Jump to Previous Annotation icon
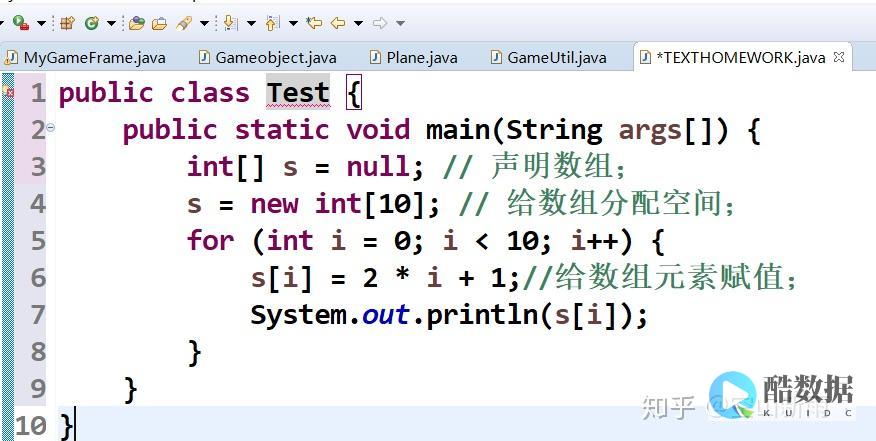876x441 pixels. [272, 23]
